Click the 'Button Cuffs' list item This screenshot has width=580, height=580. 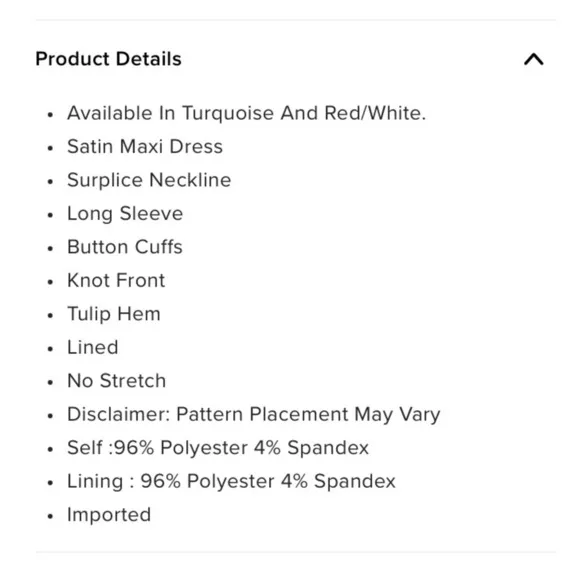(125, 247)
